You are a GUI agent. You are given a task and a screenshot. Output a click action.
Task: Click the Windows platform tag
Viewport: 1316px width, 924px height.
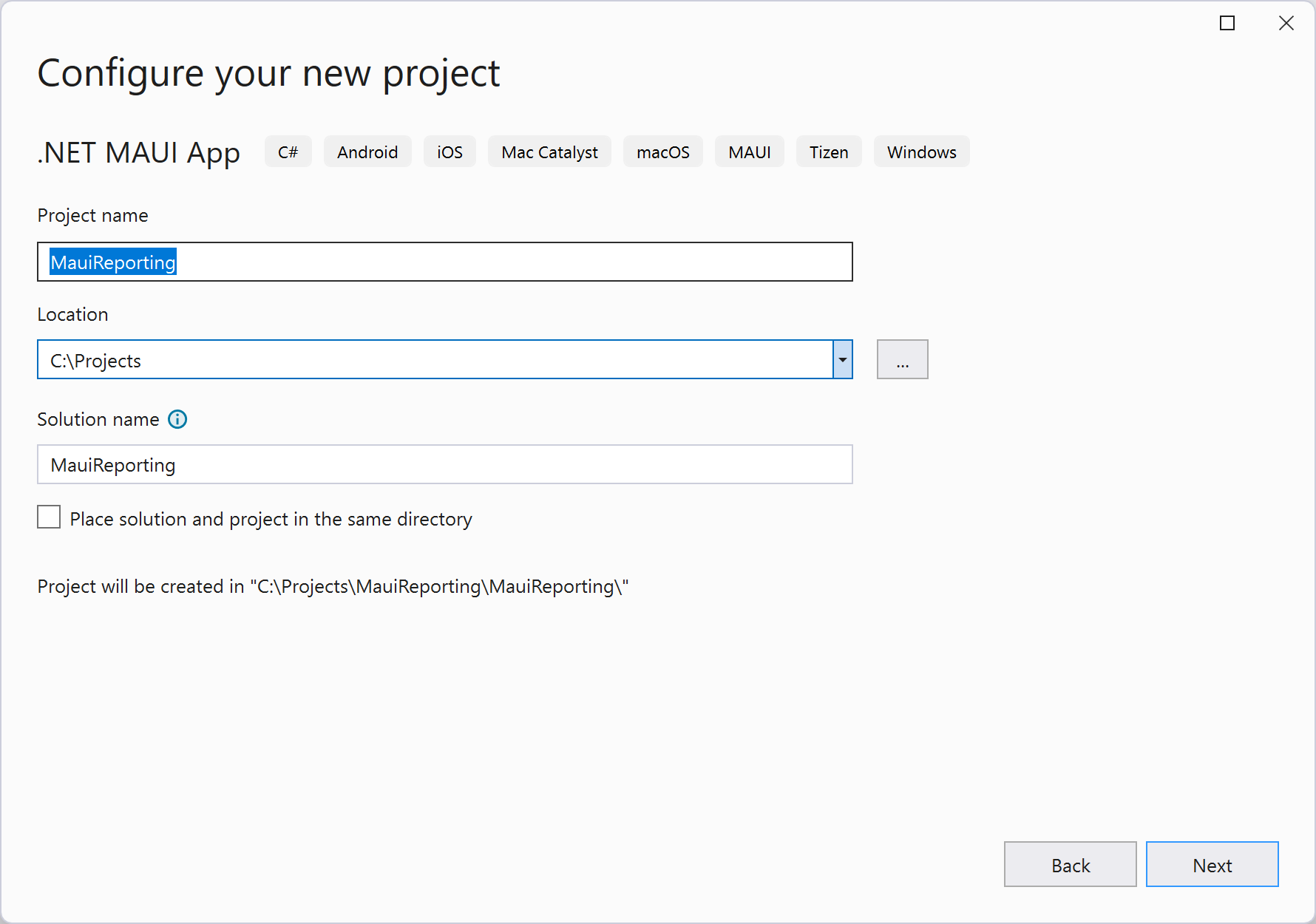point(921,152)
